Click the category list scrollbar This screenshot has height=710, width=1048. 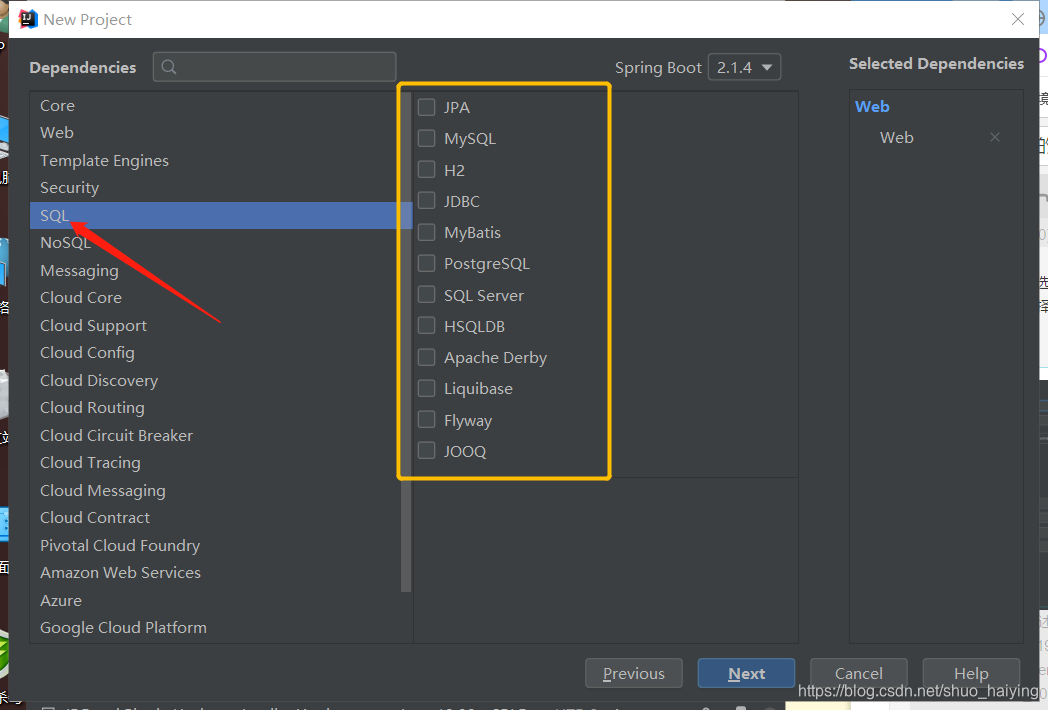(406, 341)
